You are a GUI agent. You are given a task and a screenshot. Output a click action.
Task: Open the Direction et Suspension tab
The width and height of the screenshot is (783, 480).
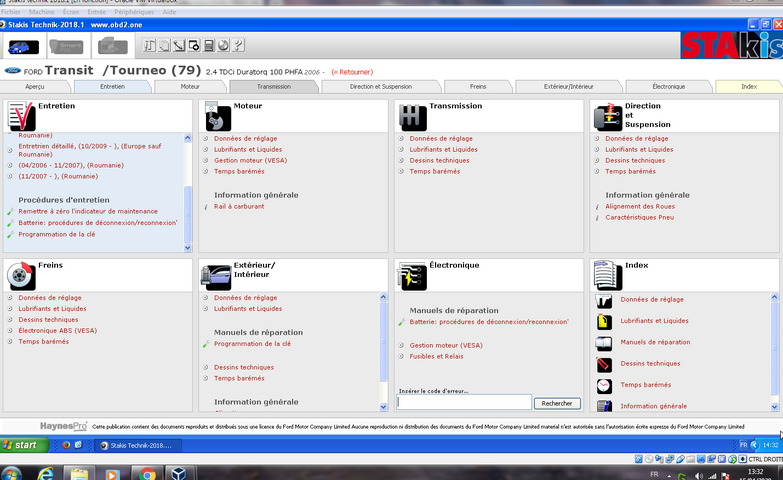click(x=381, y=86)
